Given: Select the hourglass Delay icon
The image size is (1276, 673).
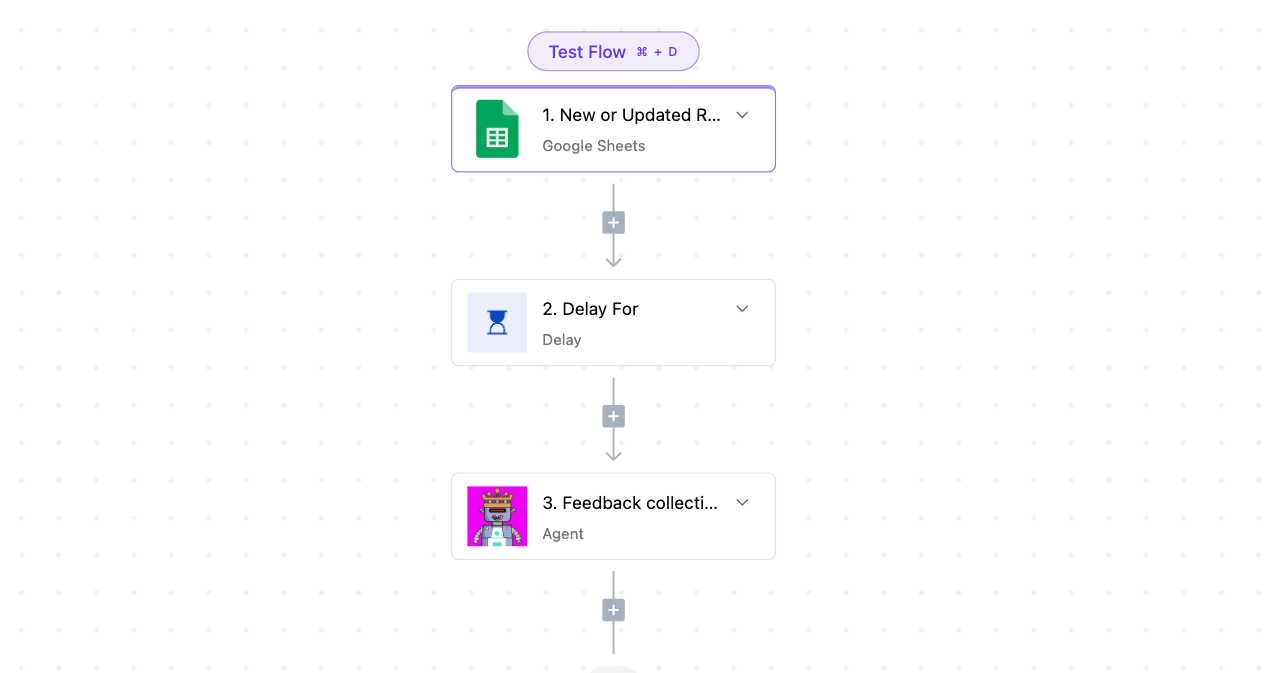Looking at the screenshot, I should (497, 322).
